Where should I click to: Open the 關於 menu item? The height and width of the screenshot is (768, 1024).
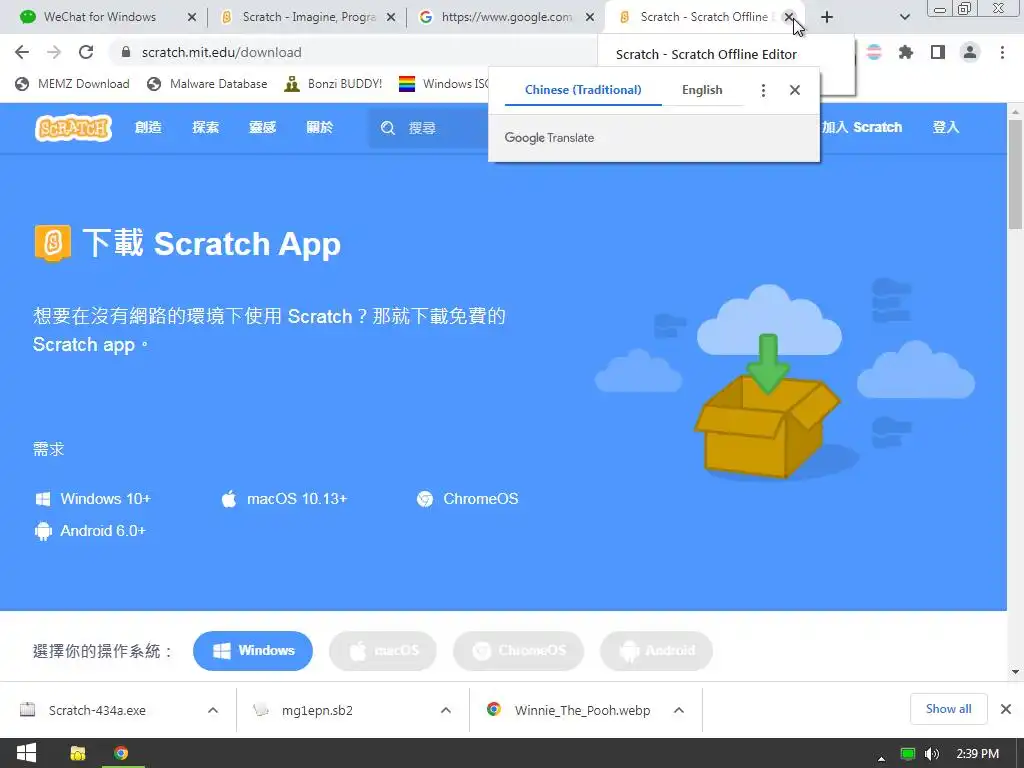[x=320, y=127]
